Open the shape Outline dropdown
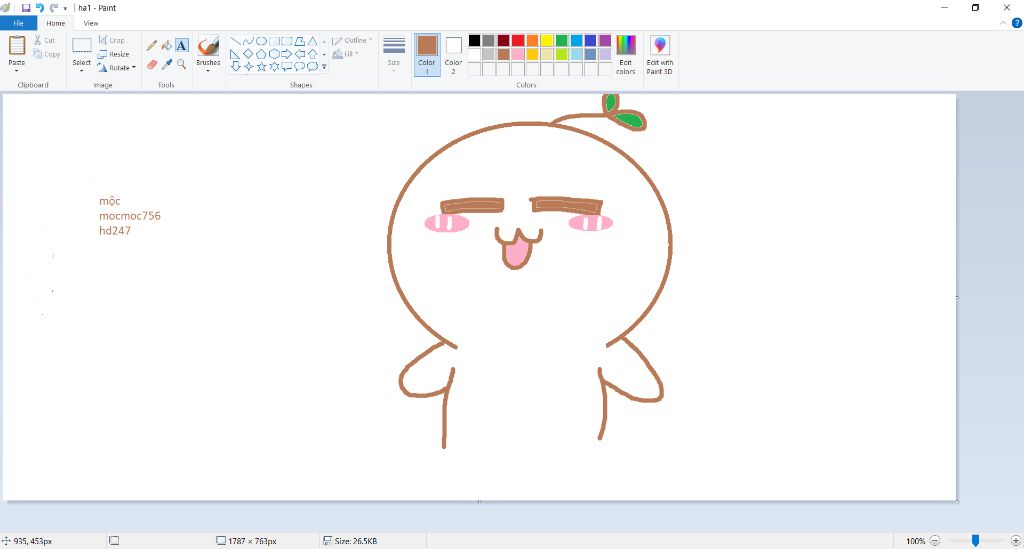The width and height of the screenshot is (1024, 549). pos(352,40)
